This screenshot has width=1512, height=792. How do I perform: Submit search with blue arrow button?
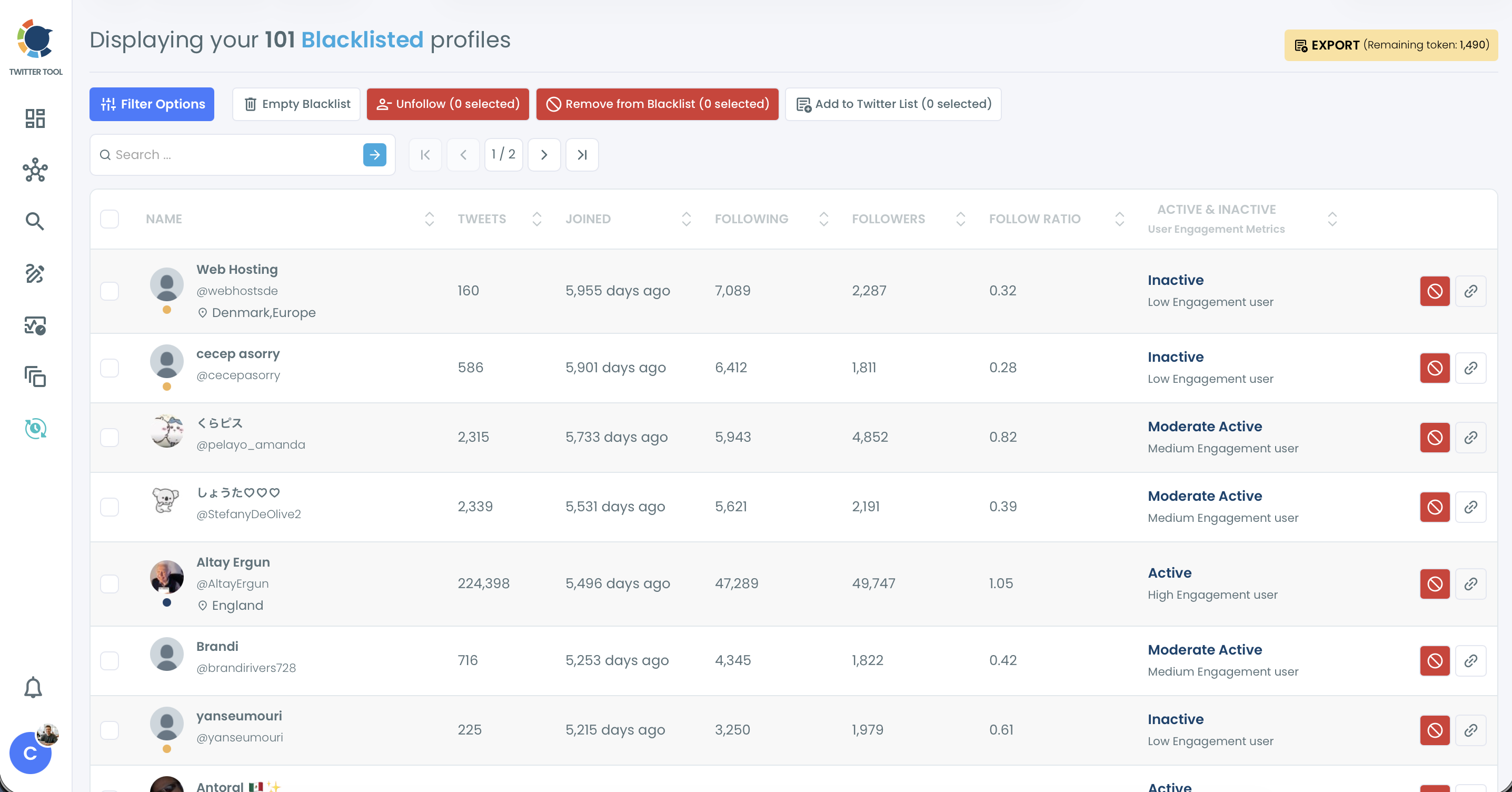(x=374, y=155)
